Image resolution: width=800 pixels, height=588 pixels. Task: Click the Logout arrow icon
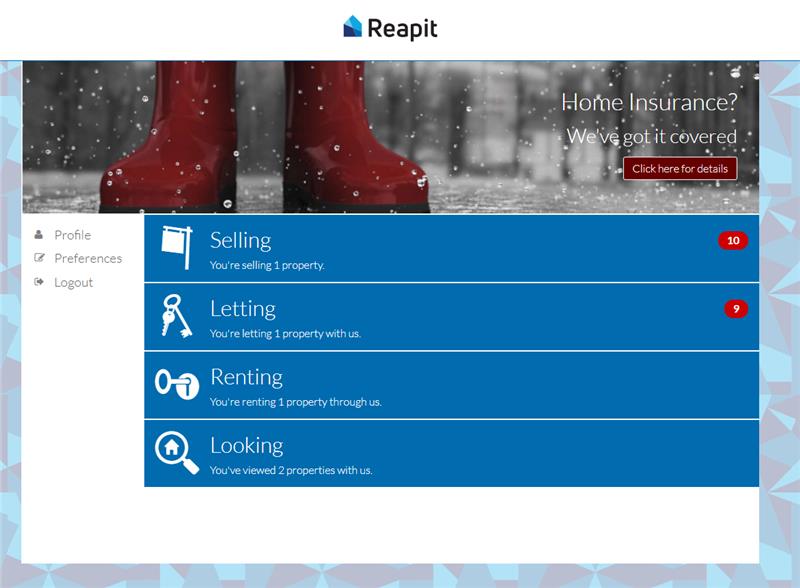(x=37, y=282)
